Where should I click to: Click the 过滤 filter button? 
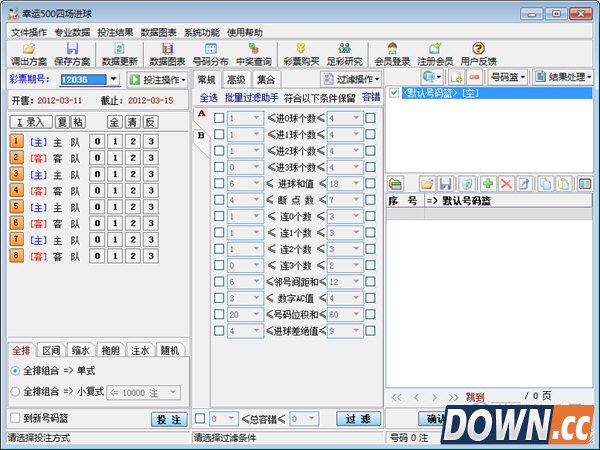(359, 419)
